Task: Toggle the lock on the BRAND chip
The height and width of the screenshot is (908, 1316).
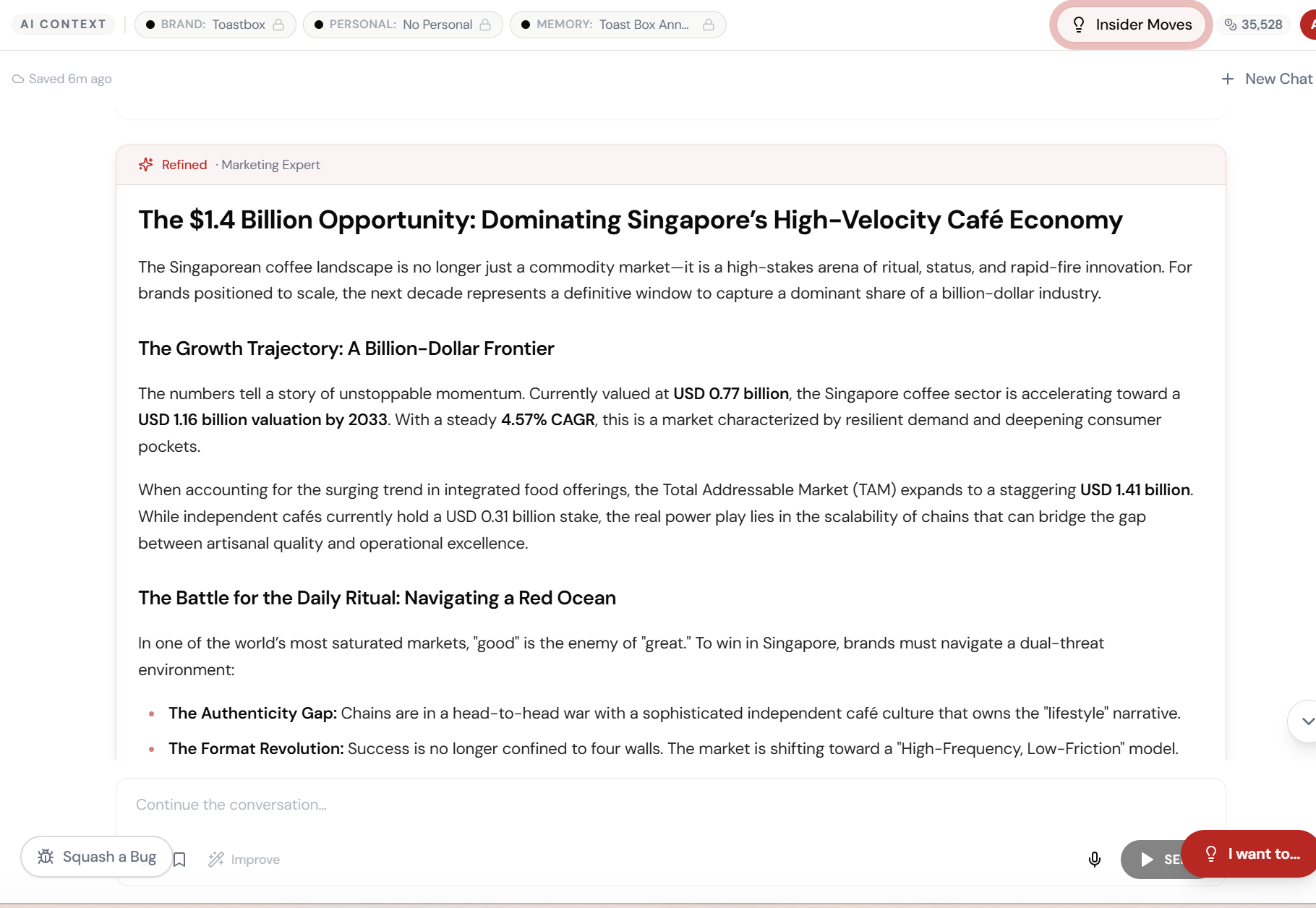Action: (278, 25)
